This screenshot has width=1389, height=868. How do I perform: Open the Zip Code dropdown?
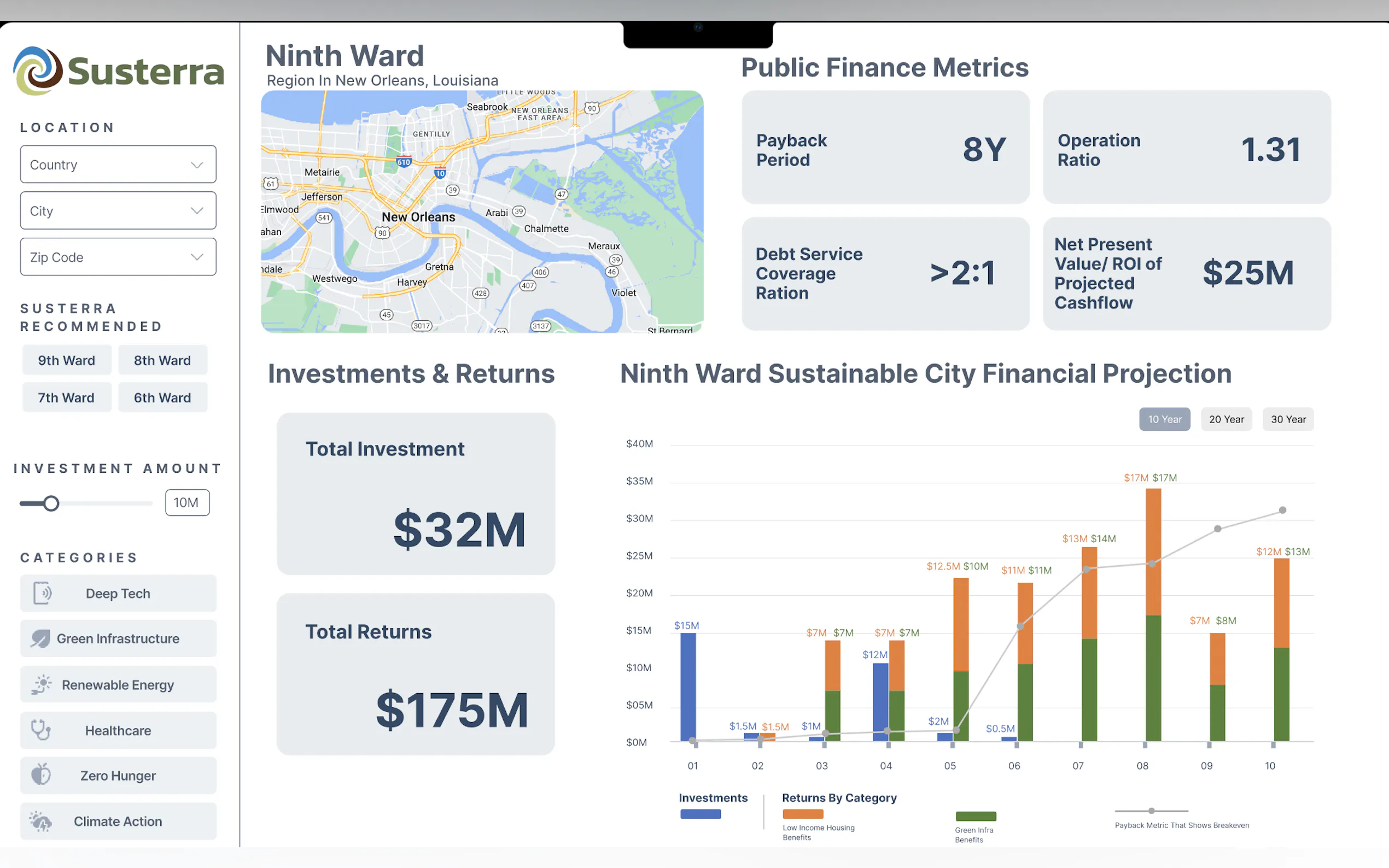pyautogui.click(x=118, y=257)
